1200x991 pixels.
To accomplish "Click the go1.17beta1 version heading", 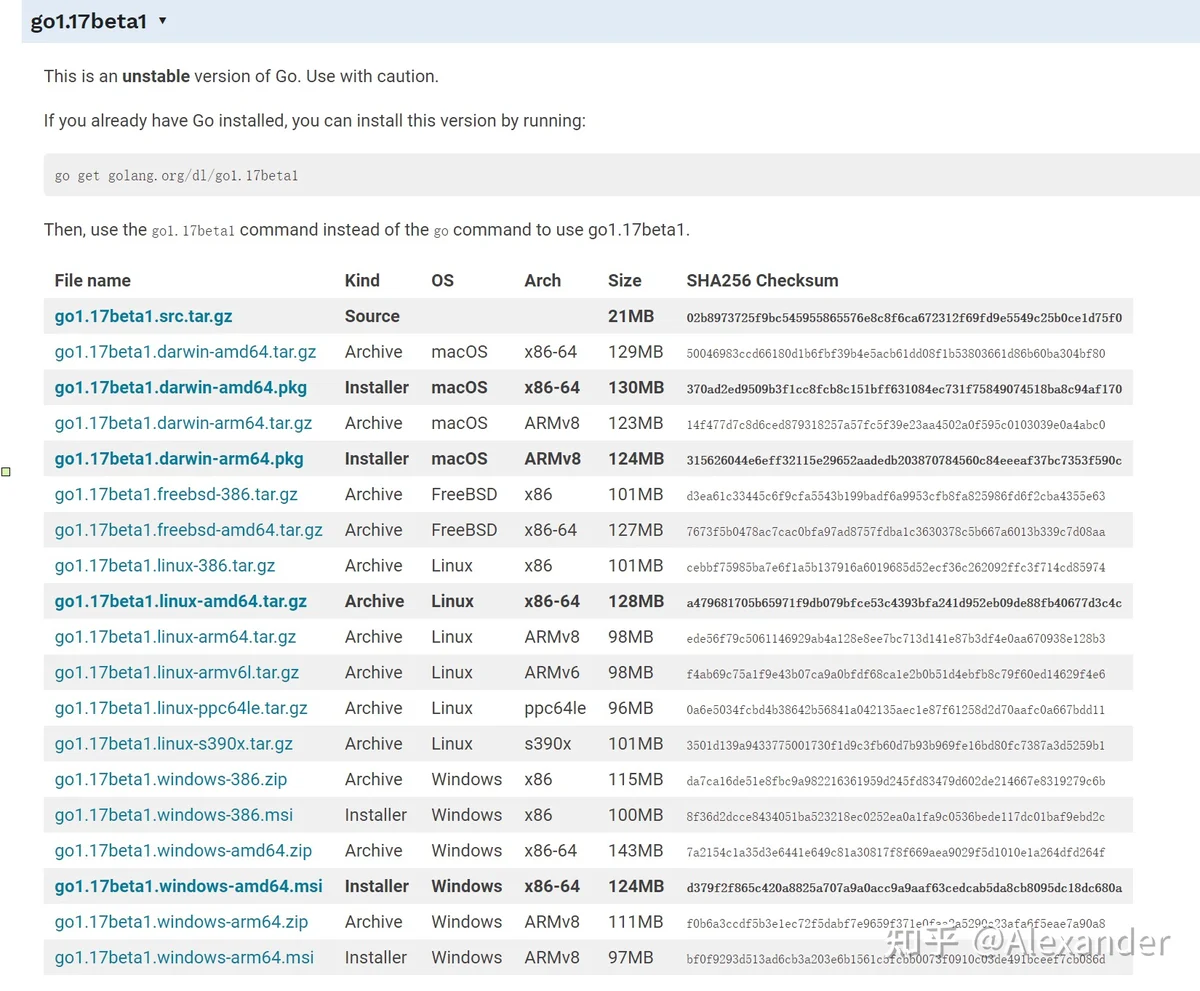I will tap(88, 21).
